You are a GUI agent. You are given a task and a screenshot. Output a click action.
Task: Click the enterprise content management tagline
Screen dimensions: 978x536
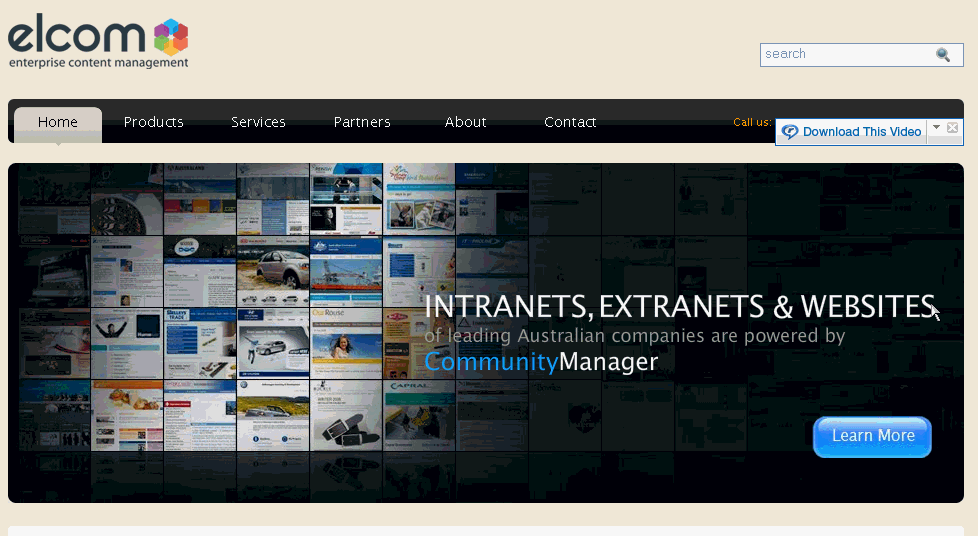pyautogui.click(x=99, y=63)
